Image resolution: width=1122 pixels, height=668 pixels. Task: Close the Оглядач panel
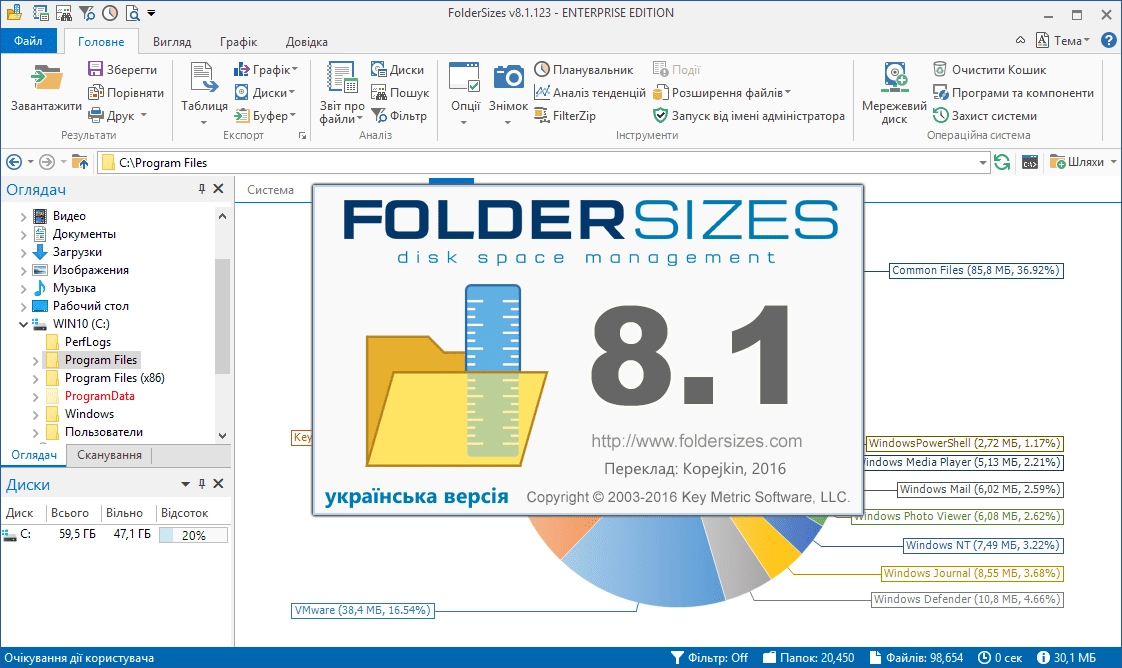click(x=219, y=189)
